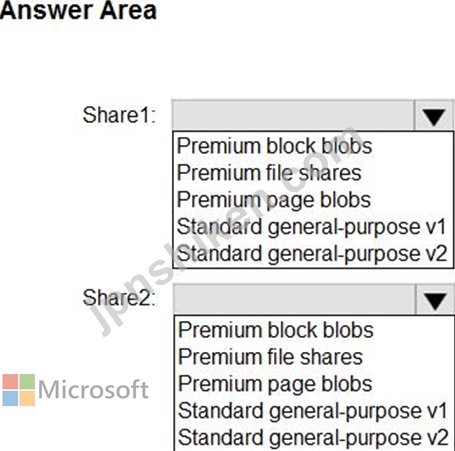Screen dimensions: 455x451
Task: Select Premium page blobs under Share2
Action: (x=275, y=384)
